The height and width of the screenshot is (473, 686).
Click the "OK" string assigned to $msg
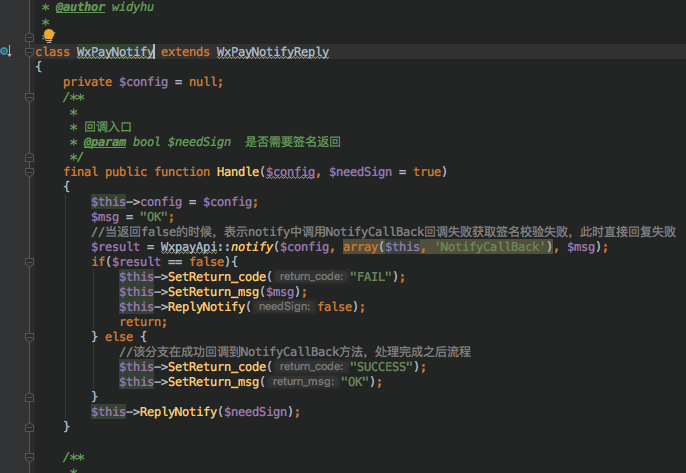coord(154,217)
